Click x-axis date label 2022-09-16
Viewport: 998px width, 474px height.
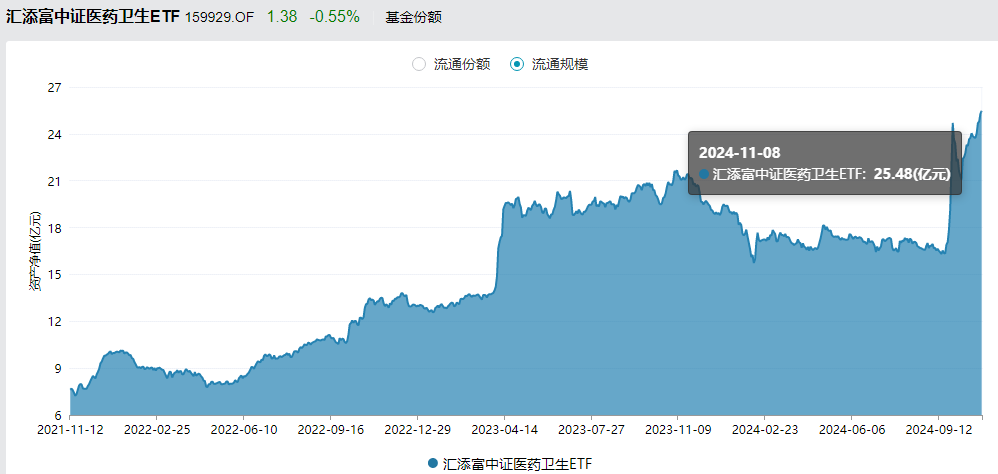click(x=330, y=429)
